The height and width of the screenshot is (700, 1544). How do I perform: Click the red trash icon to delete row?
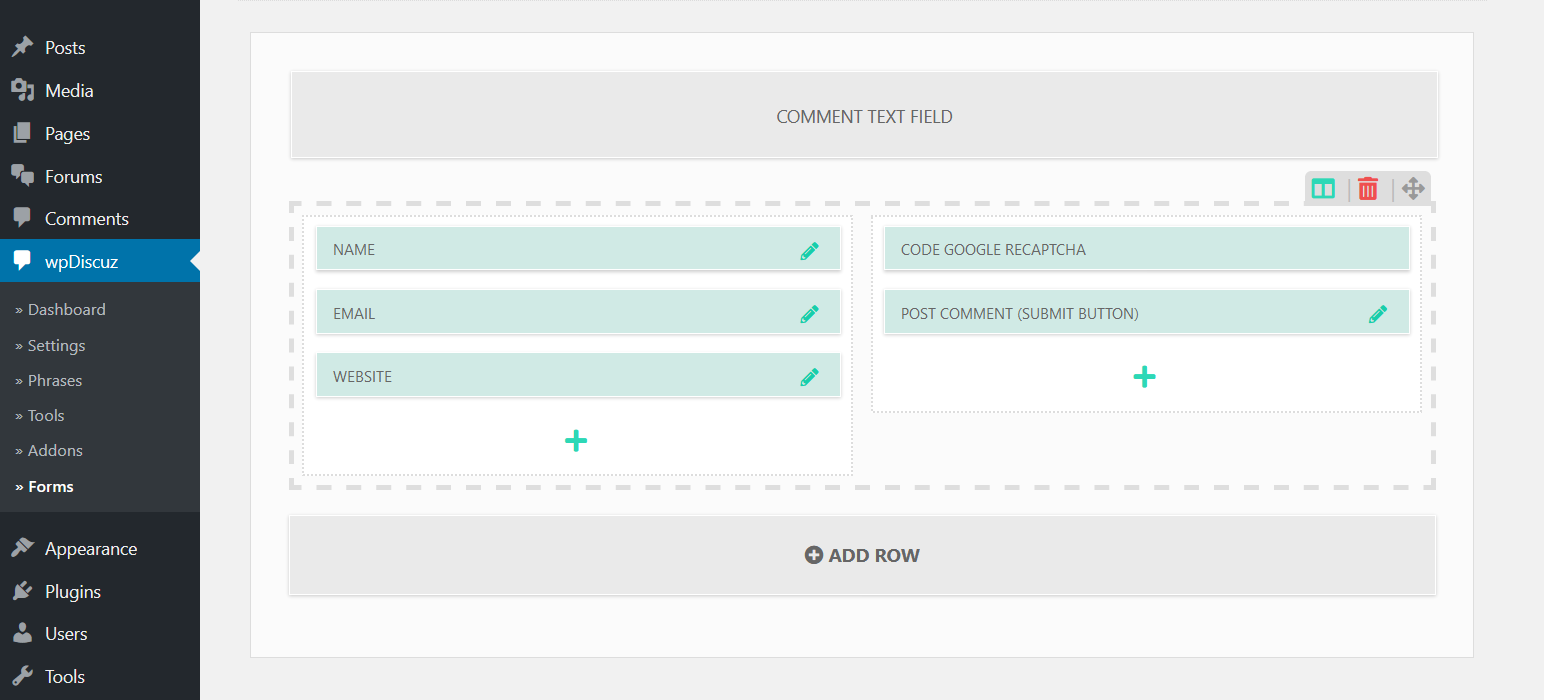tap(1367, 188)
